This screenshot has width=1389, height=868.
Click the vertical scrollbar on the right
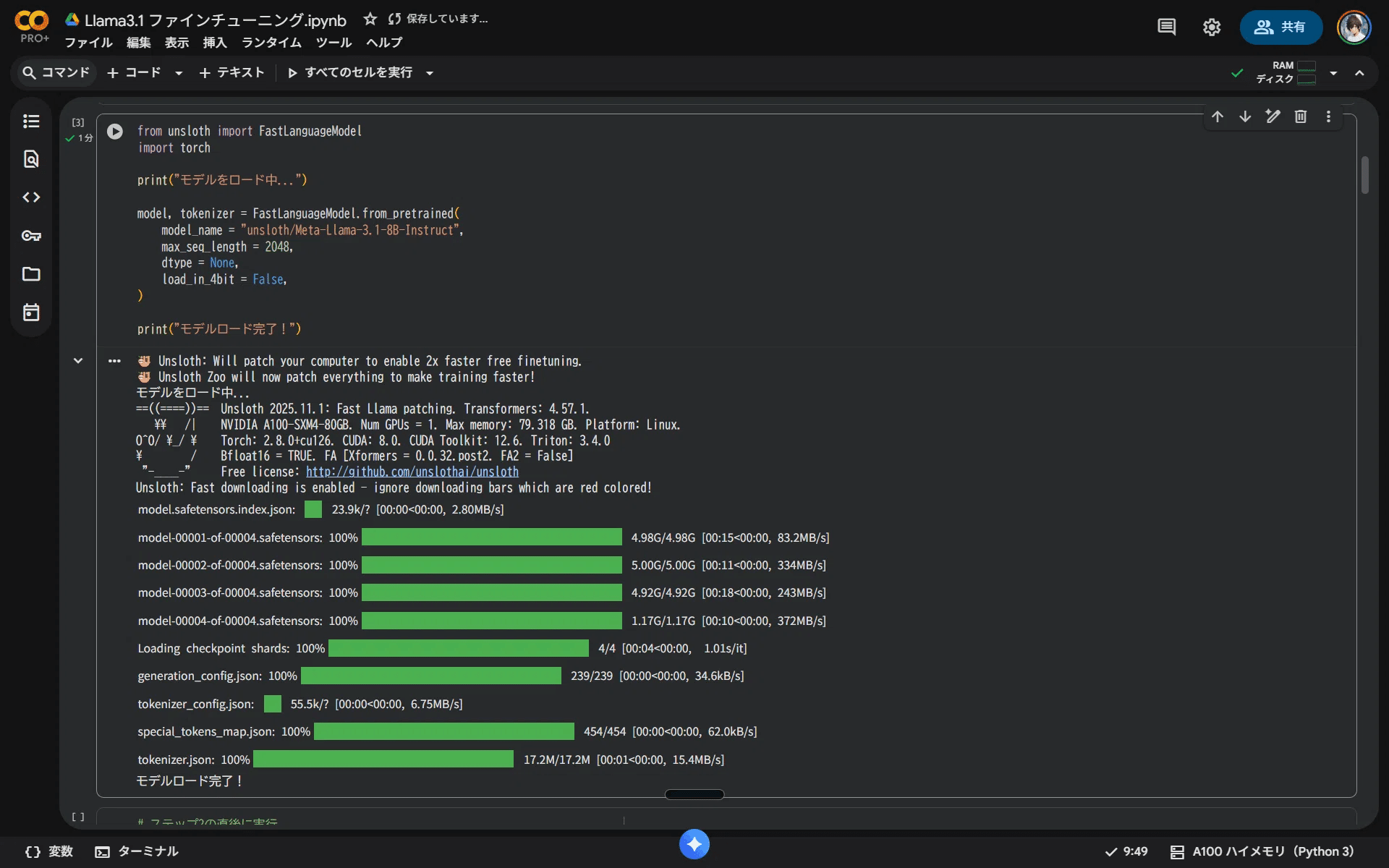point(1365,175)
